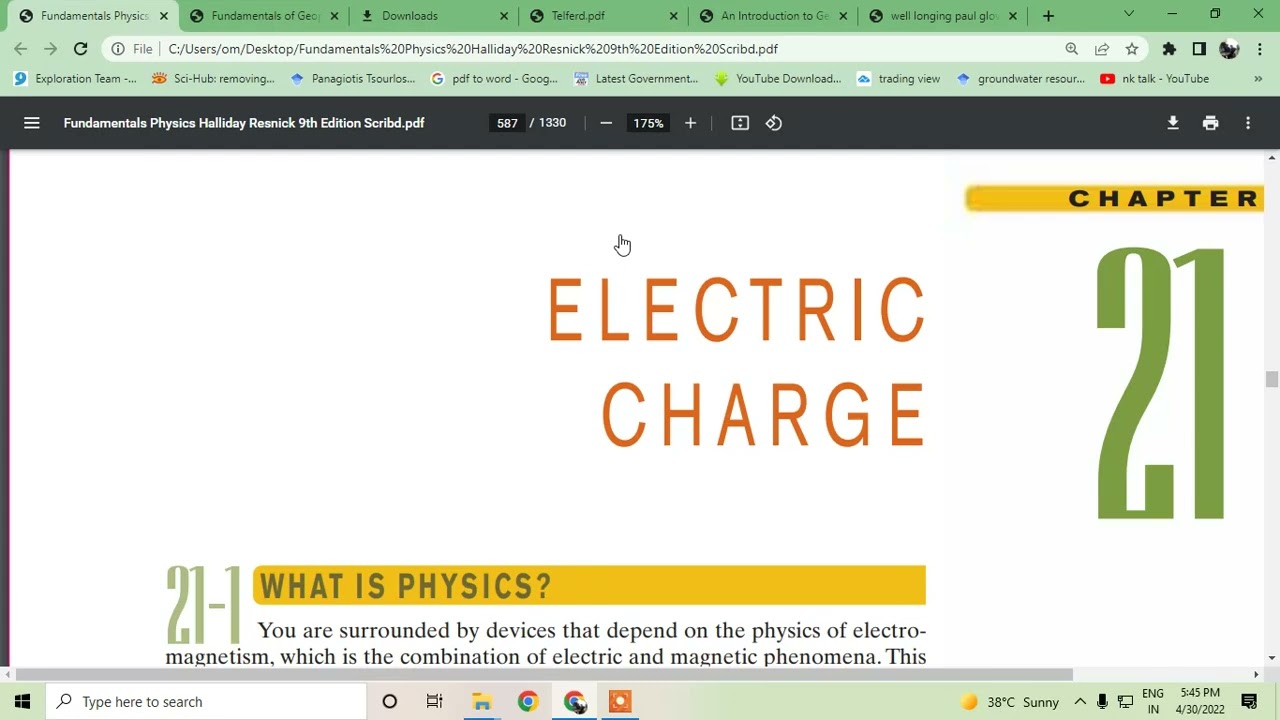Zoom out with the minus button

(606, 123)
